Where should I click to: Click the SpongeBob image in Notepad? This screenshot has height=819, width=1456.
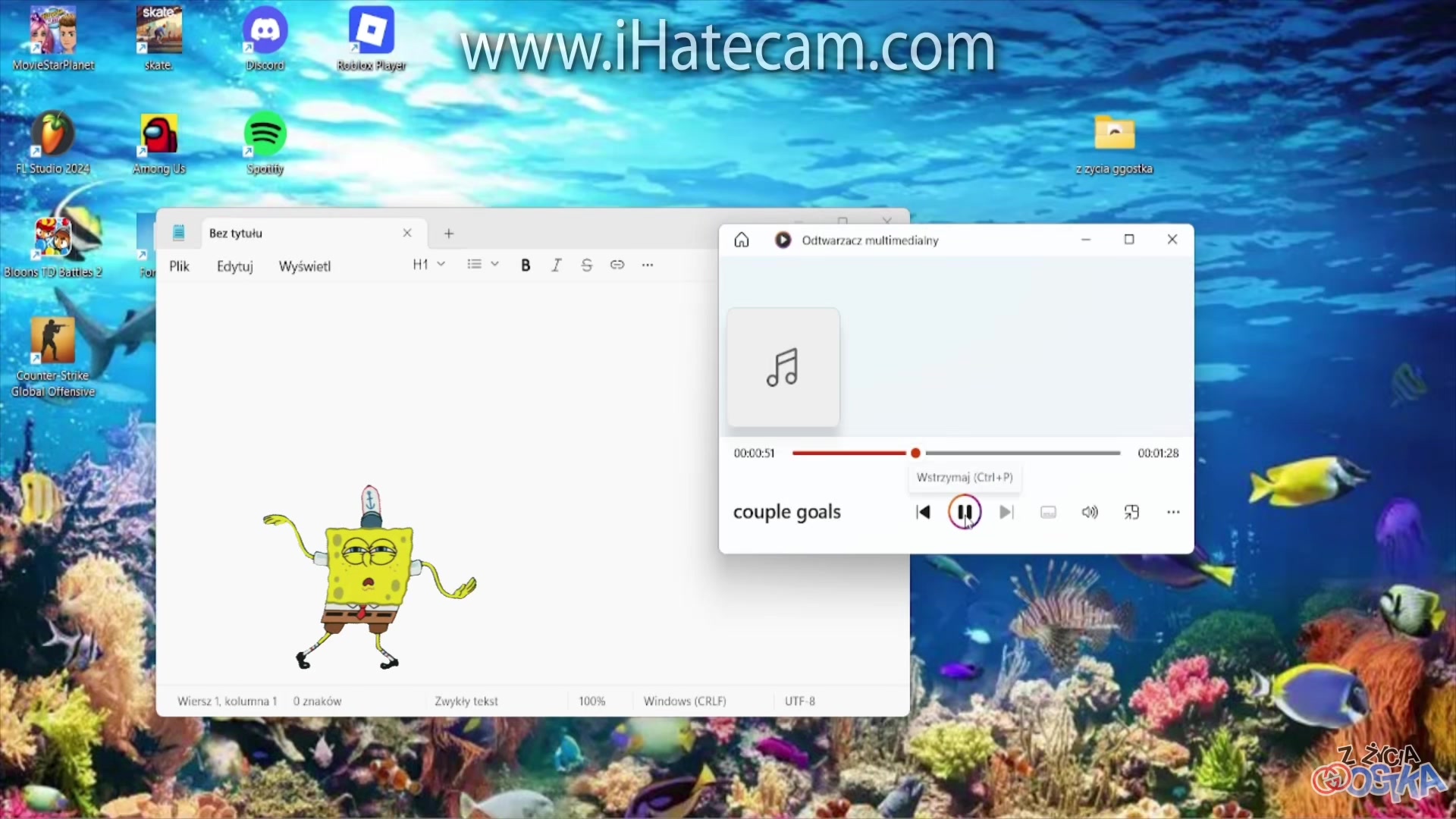coord(370,578)
